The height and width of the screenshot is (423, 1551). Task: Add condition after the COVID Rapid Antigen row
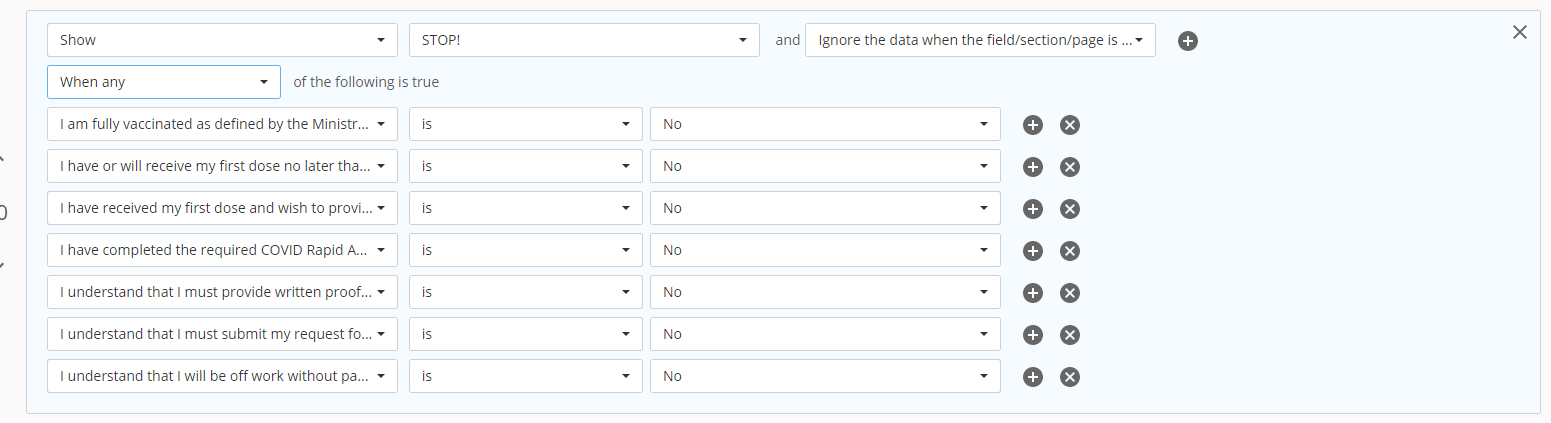[x=1033, y=251]
